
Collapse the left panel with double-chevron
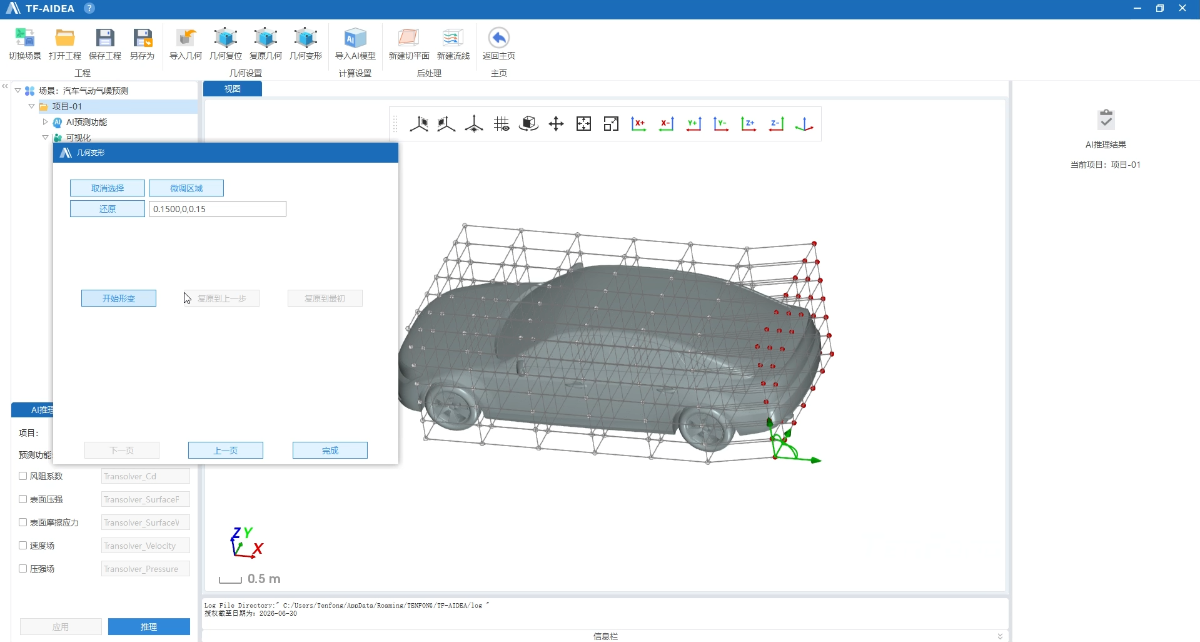click(4, 87)
